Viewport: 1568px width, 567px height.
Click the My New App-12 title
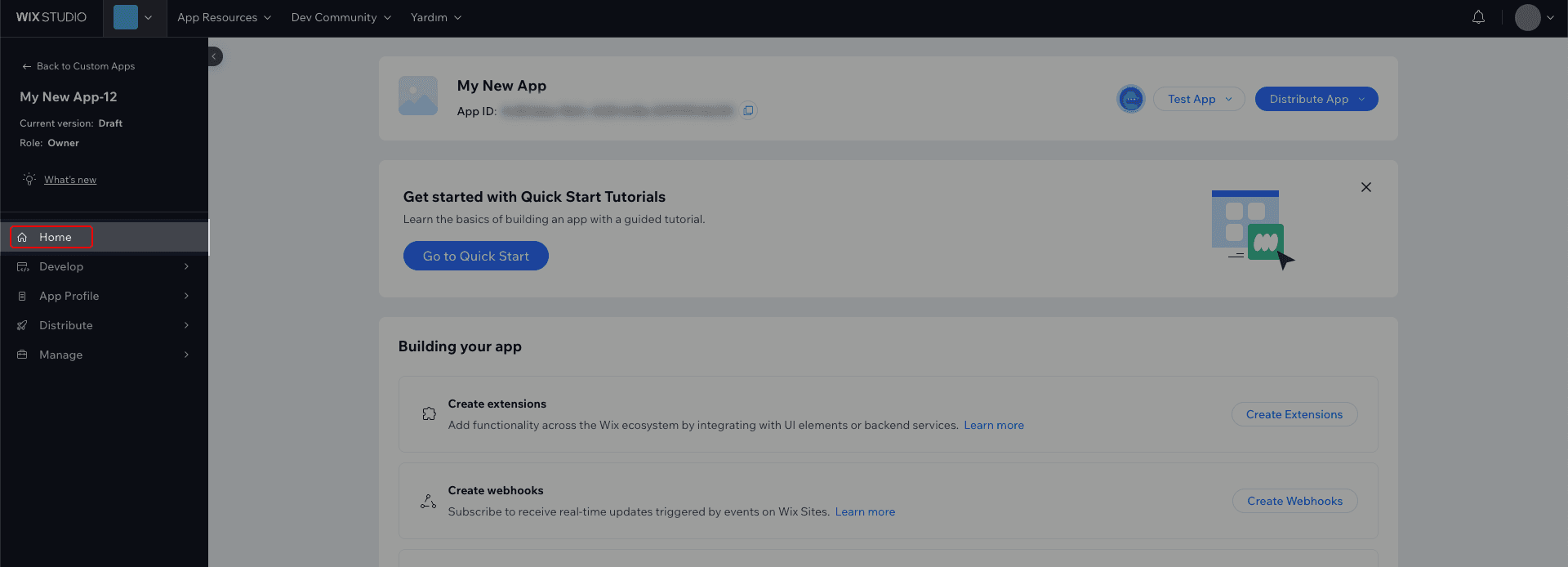click(69, 96)
